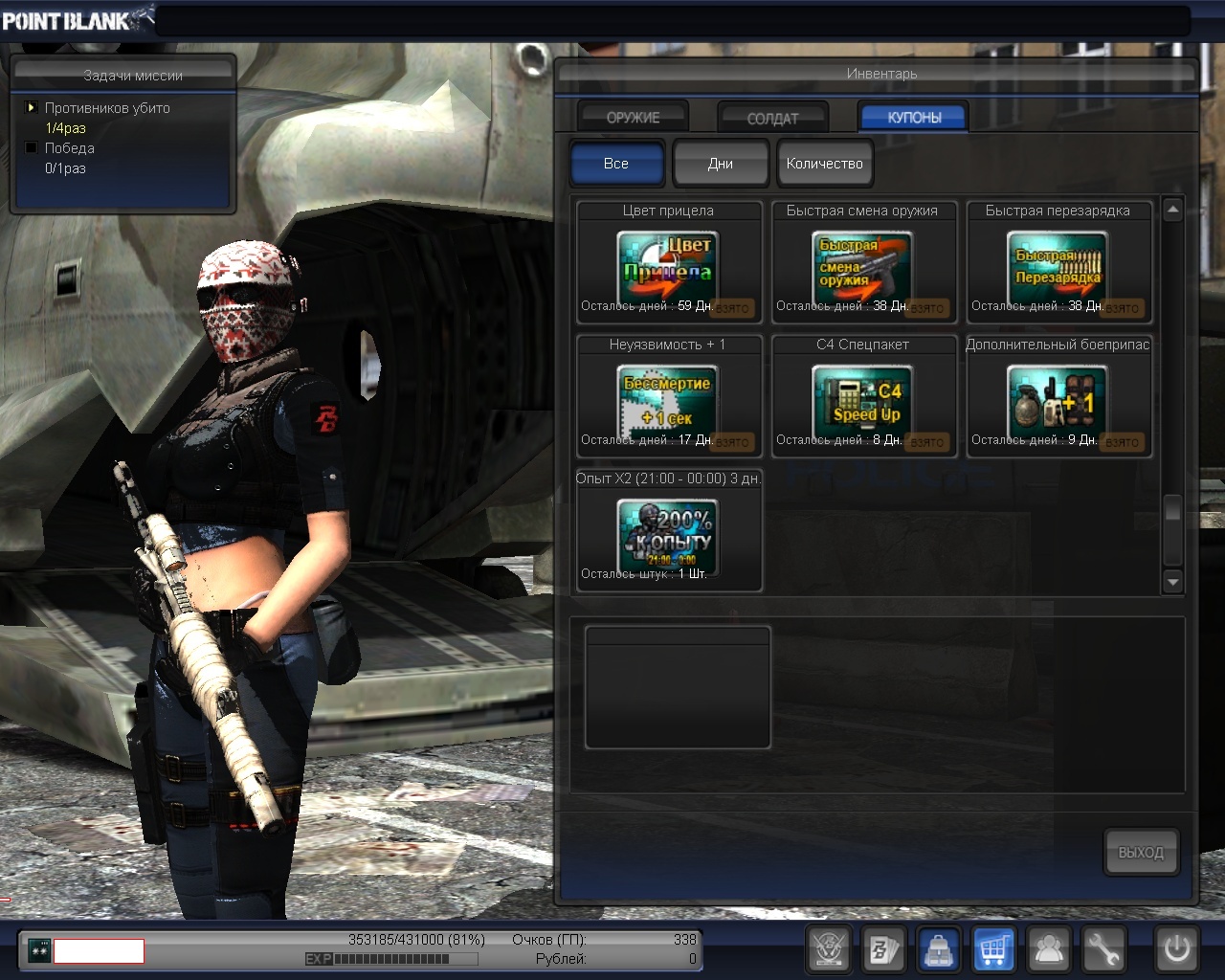Select the C4 Speed Up coupon icon
The height and width of the screenshot is (980, 1225).
pos(863,402)
